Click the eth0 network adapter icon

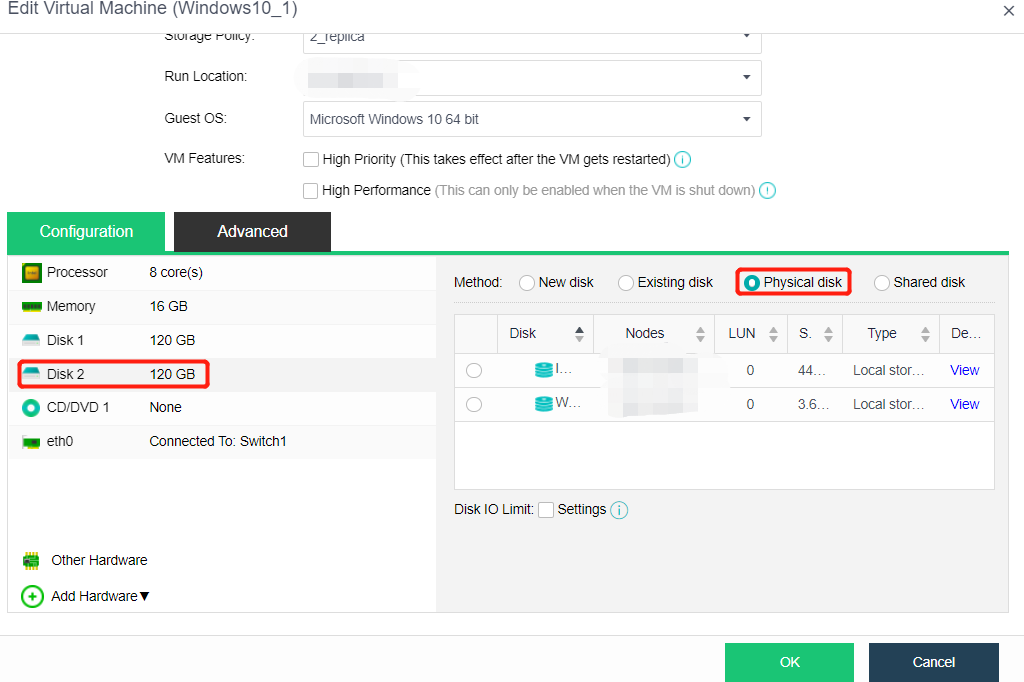click(x=32, y=441)
